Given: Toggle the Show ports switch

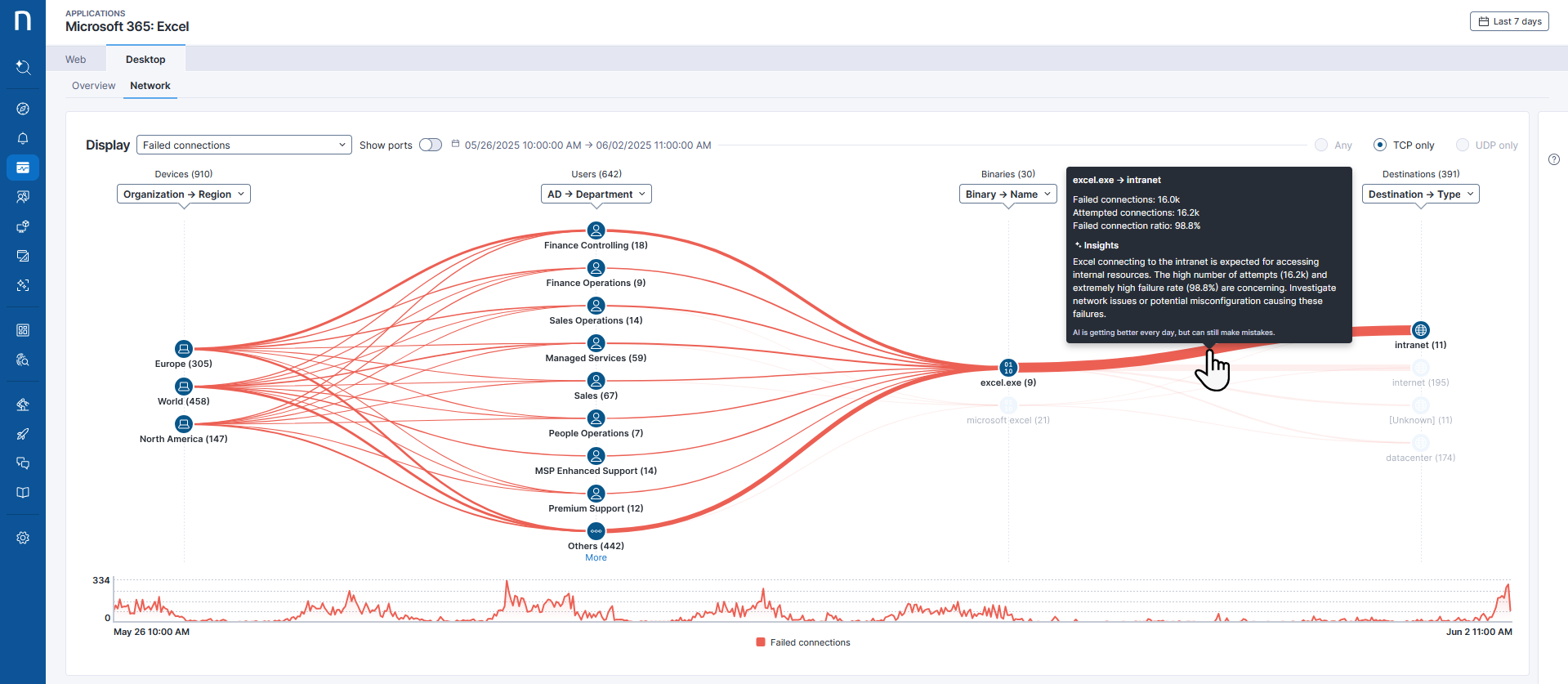Looking at the screenshot, I should pos(431,145).
